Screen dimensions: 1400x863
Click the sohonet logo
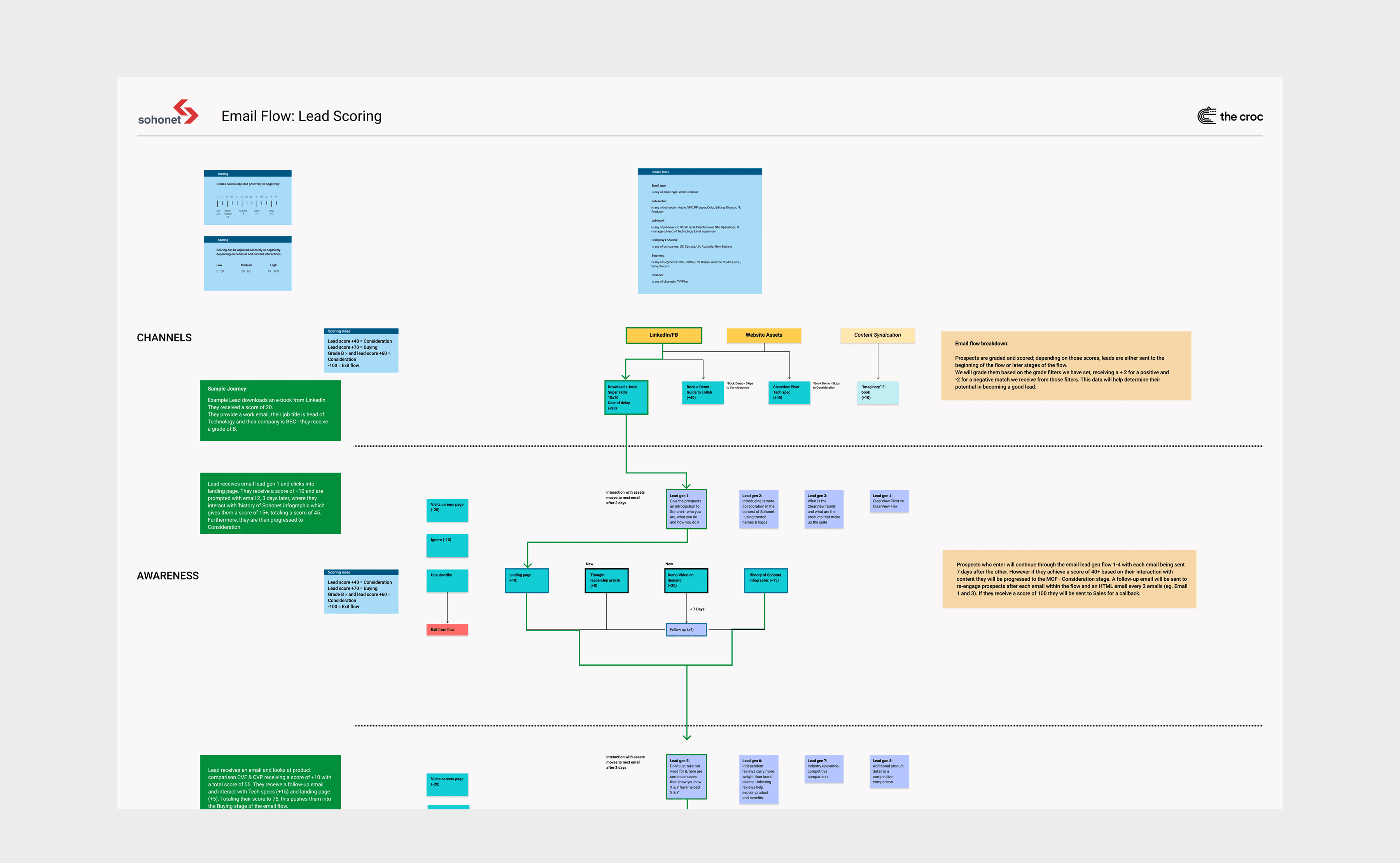click(x=168, y=113)
